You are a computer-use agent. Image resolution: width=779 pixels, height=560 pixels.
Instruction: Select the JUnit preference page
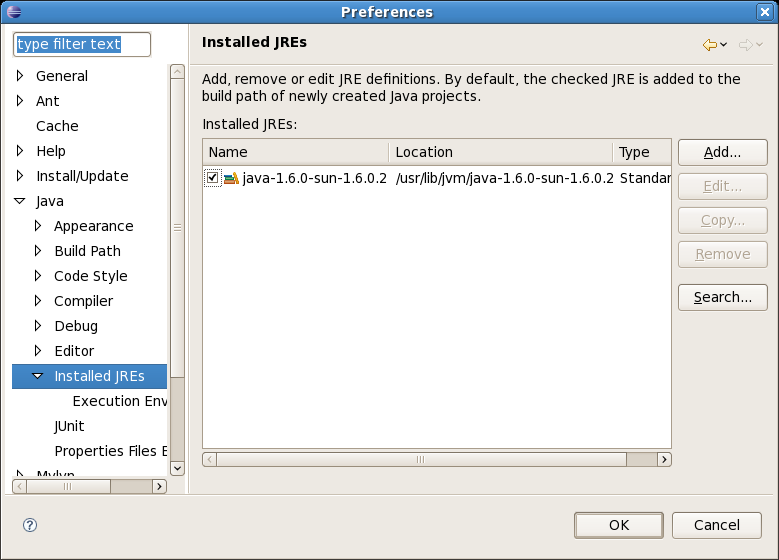69,426
